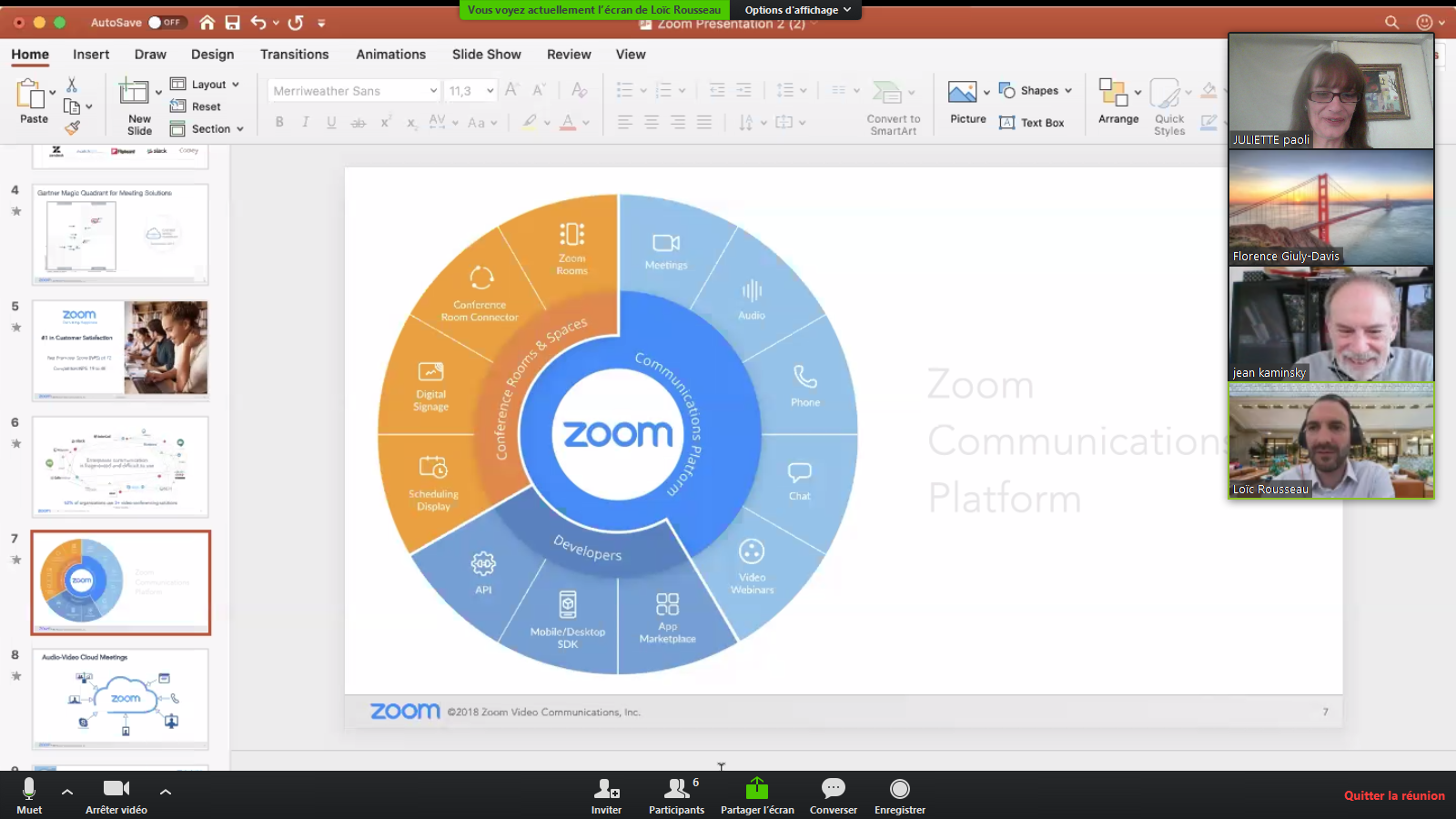Viewport: 1456px width, 819px height.
Task: Click the font color red A swatch
Action: [x=568, y=122]
